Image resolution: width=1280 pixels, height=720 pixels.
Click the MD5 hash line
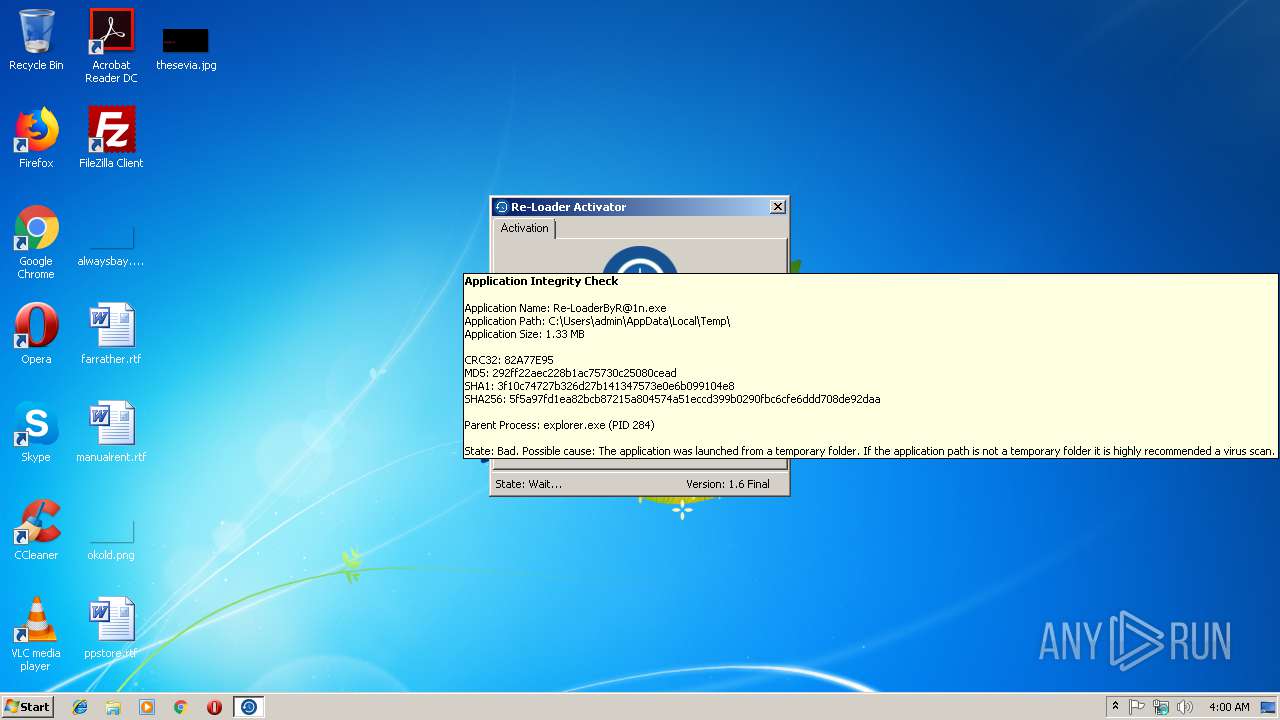pyautogui.click(x=570, y=373)
